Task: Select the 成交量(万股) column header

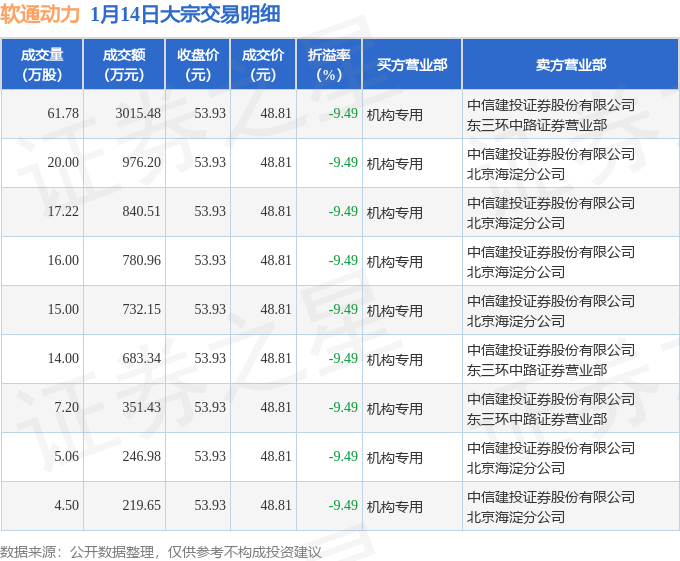Action: (x=42, y=65)
